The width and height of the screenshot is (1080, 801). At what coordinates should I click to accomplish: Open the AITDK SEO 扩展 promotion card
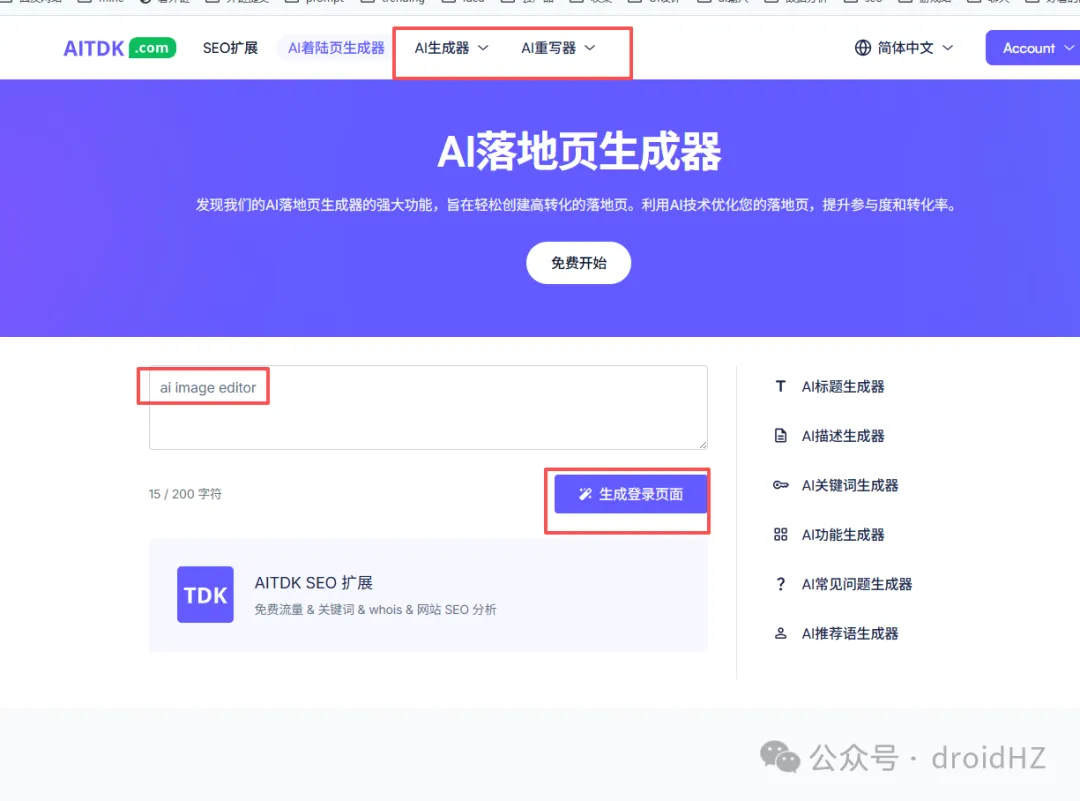pyautogui.click(x=428, y=594)
